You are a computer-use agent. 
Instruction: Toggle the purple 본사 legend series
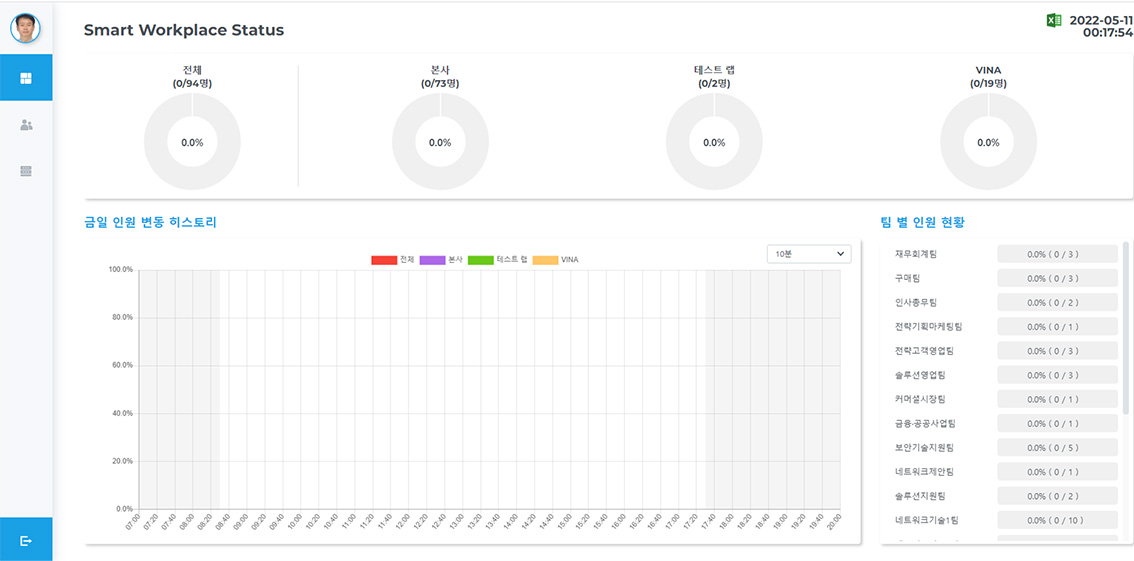[432, 260]
